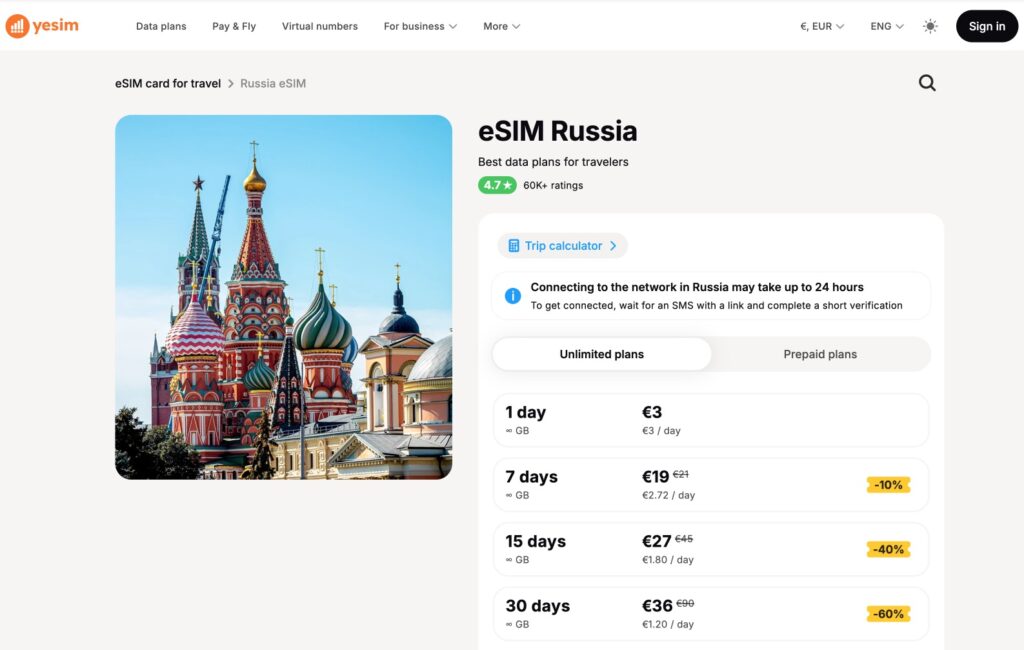Click the -60% discount badge

pos(888,614)
